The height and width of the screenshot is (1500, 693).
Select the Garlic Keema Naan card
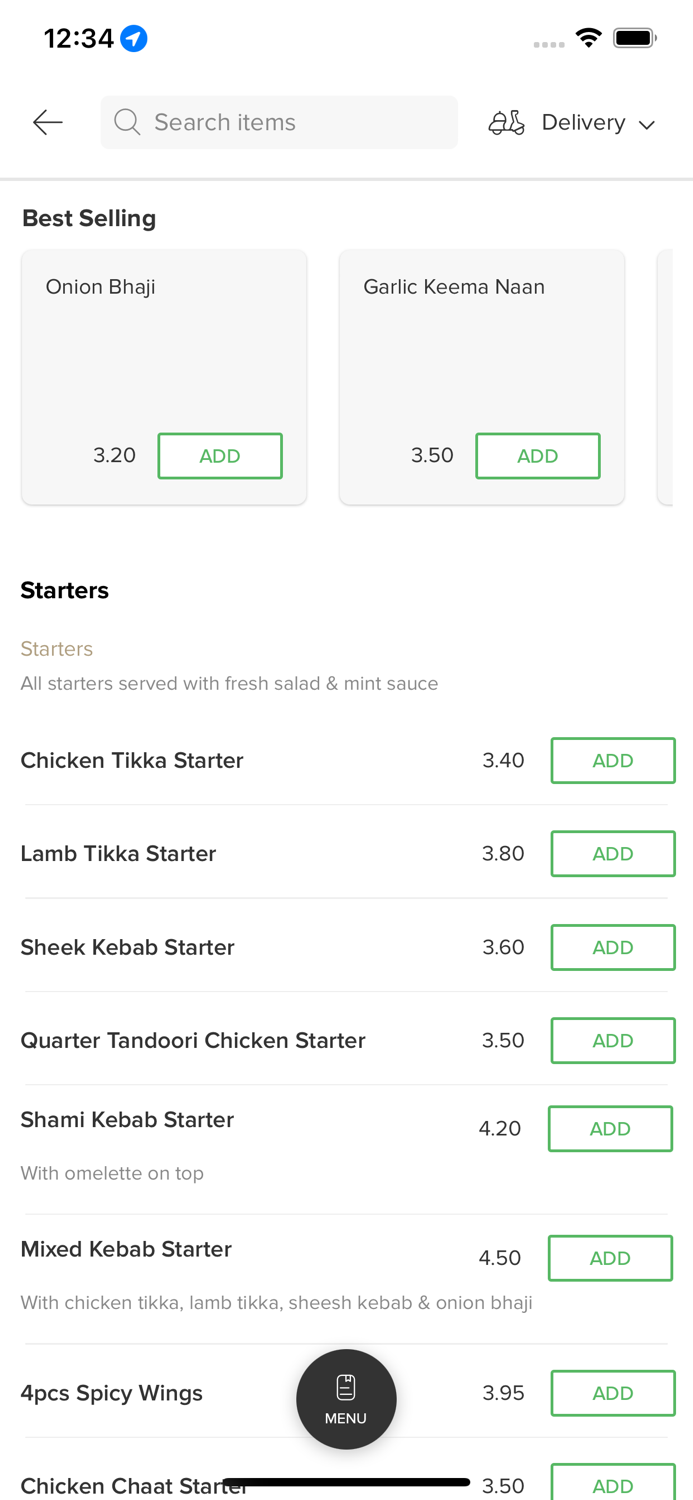click(x=481, y=350)
